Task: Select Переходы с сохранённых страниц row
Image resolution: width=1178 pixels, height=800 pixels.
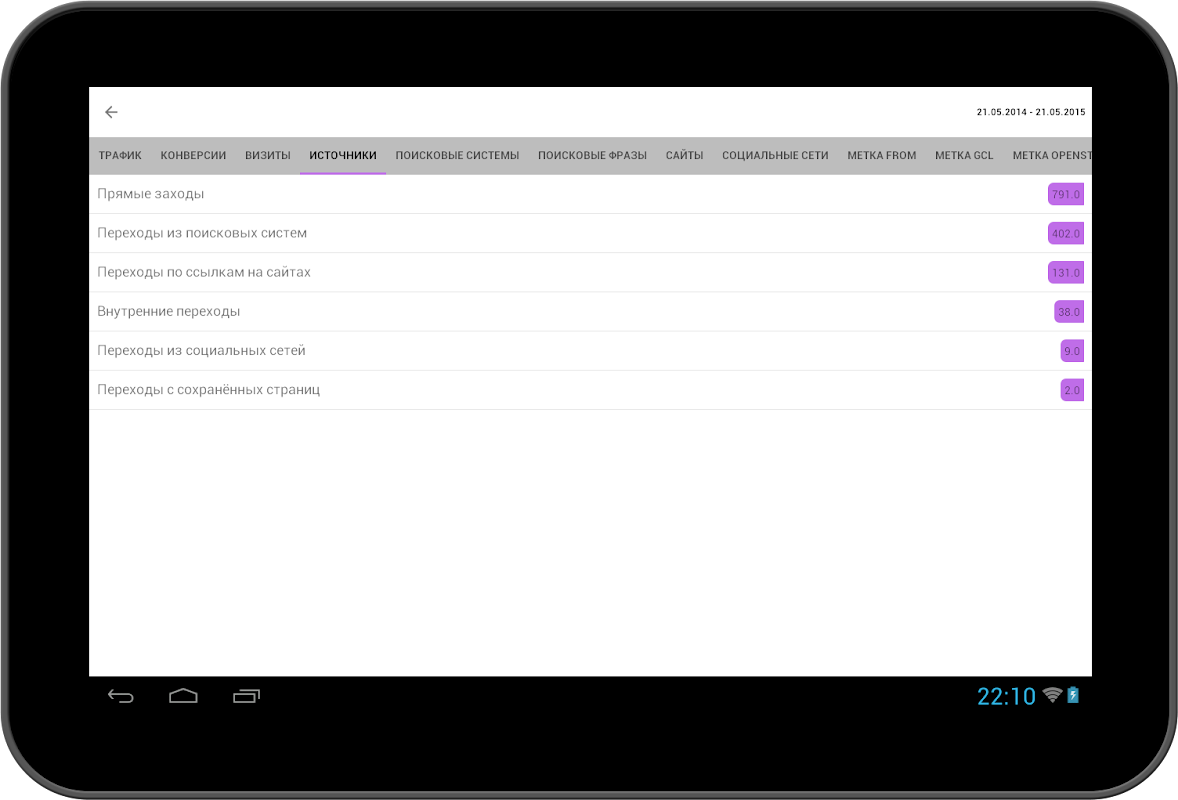Action: (591, 389)
